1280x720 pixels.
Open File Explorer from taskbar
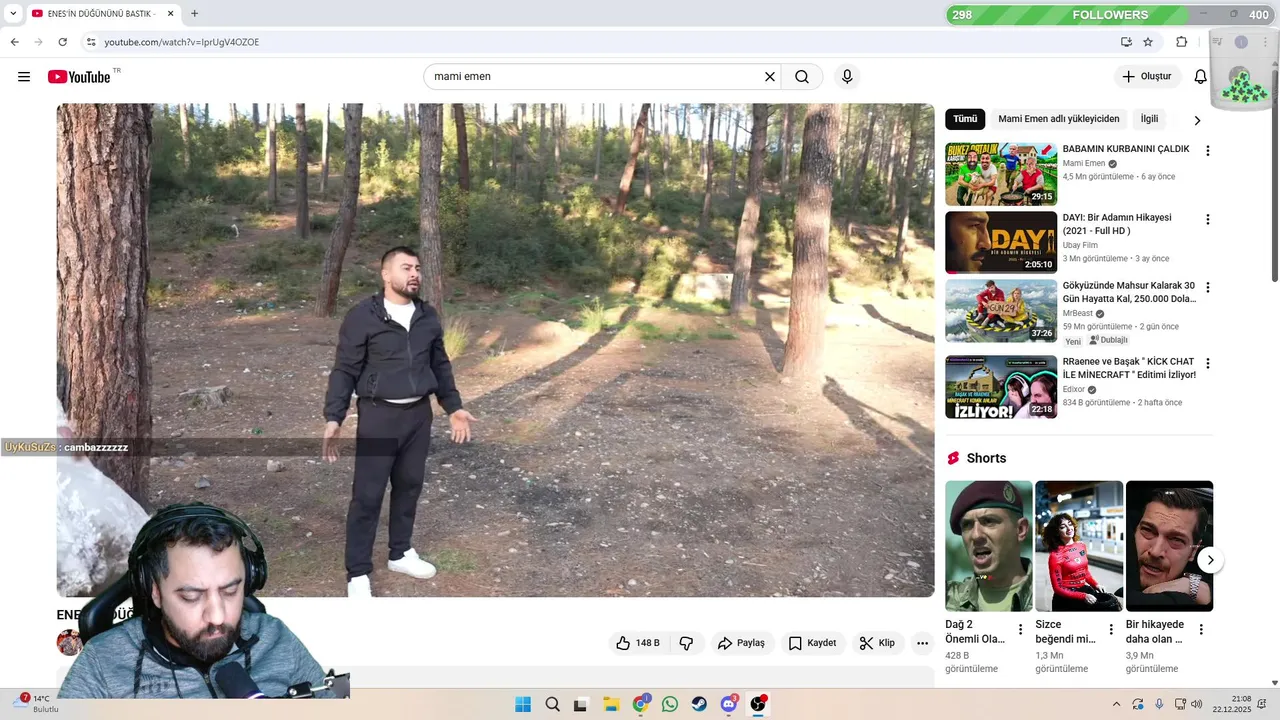(x=611, y=704)
